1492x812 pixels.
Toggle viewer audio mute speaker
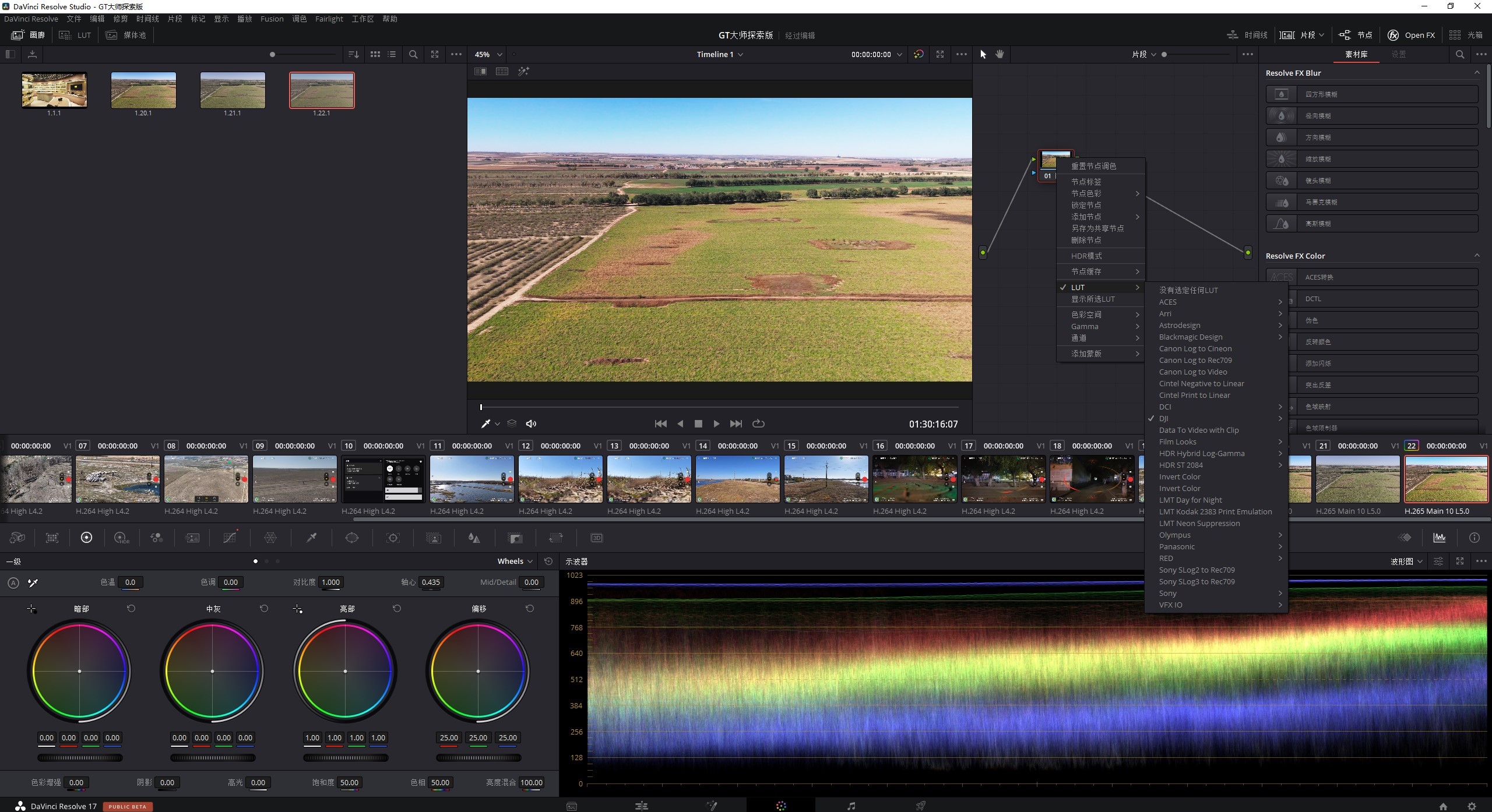click(x=531, y=423)
